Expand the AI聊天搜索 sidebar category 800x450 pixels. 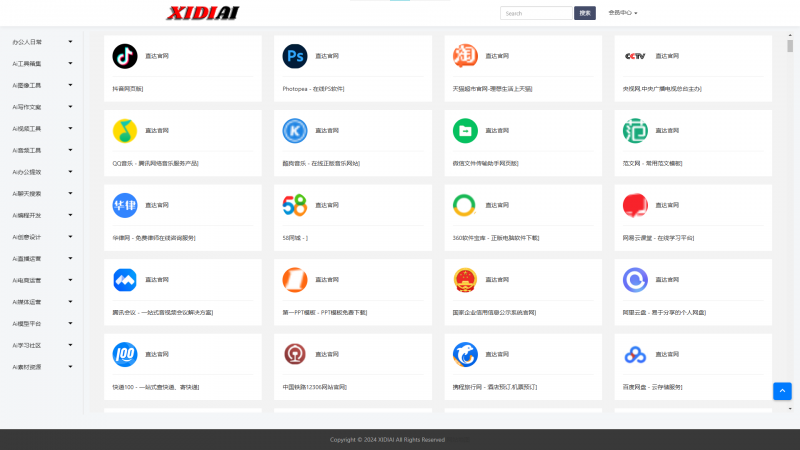coord(42,194)
